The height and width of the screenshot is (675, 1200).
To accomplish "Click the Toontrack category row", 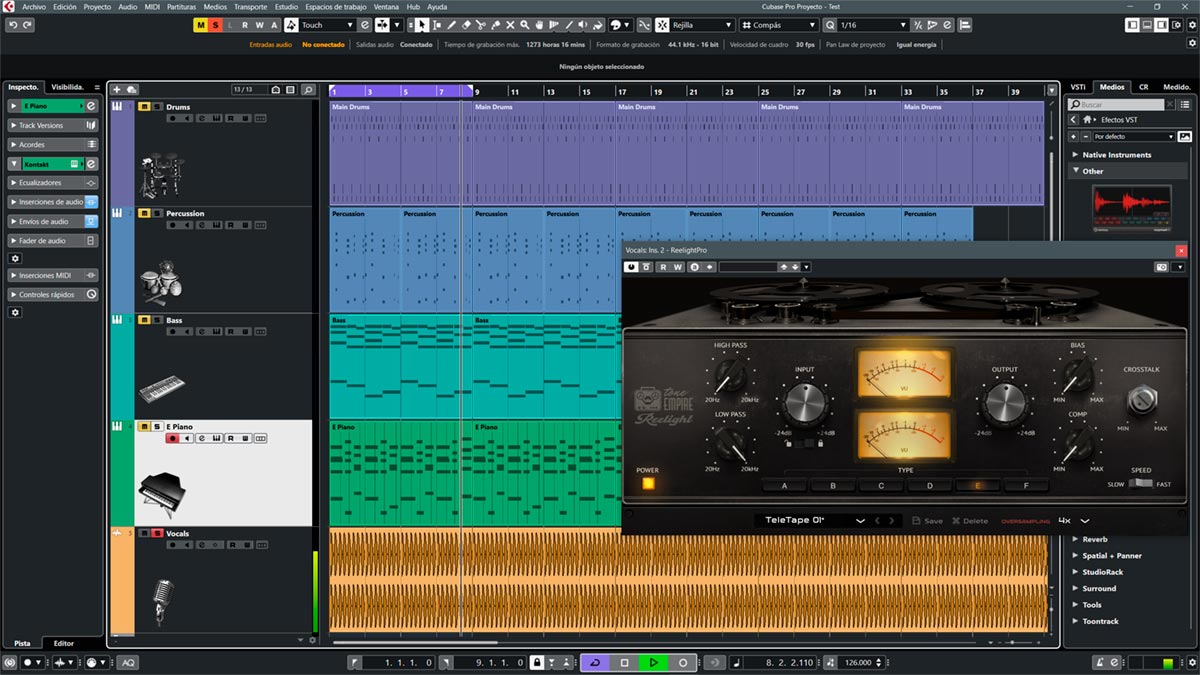I will pyautogui.click(x=1128, y=621).
